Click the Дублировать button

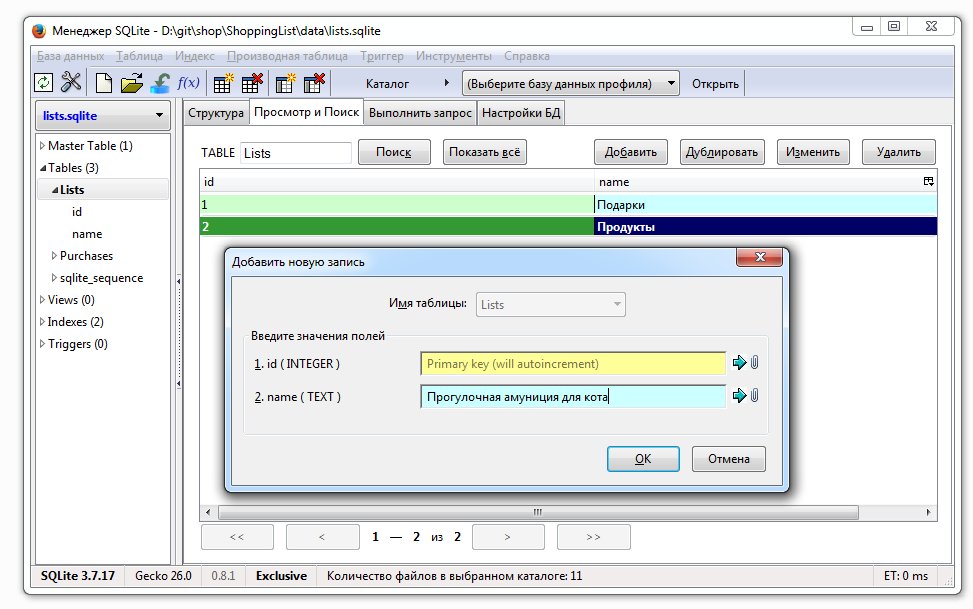point(722,152)
